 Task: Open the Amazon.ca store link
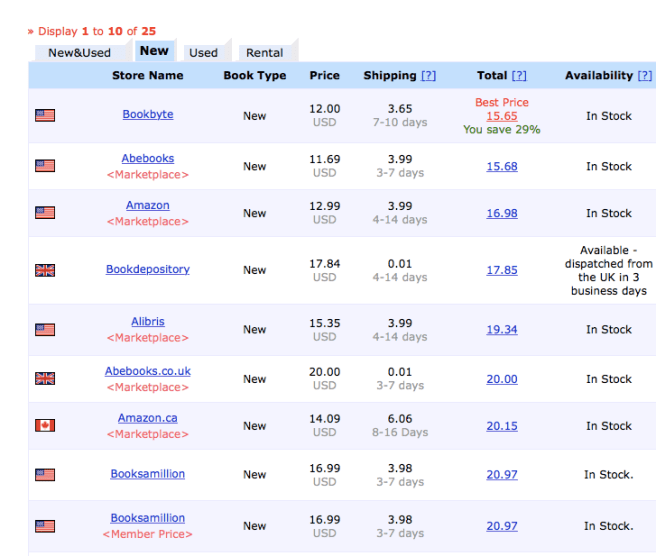[148, 418]
